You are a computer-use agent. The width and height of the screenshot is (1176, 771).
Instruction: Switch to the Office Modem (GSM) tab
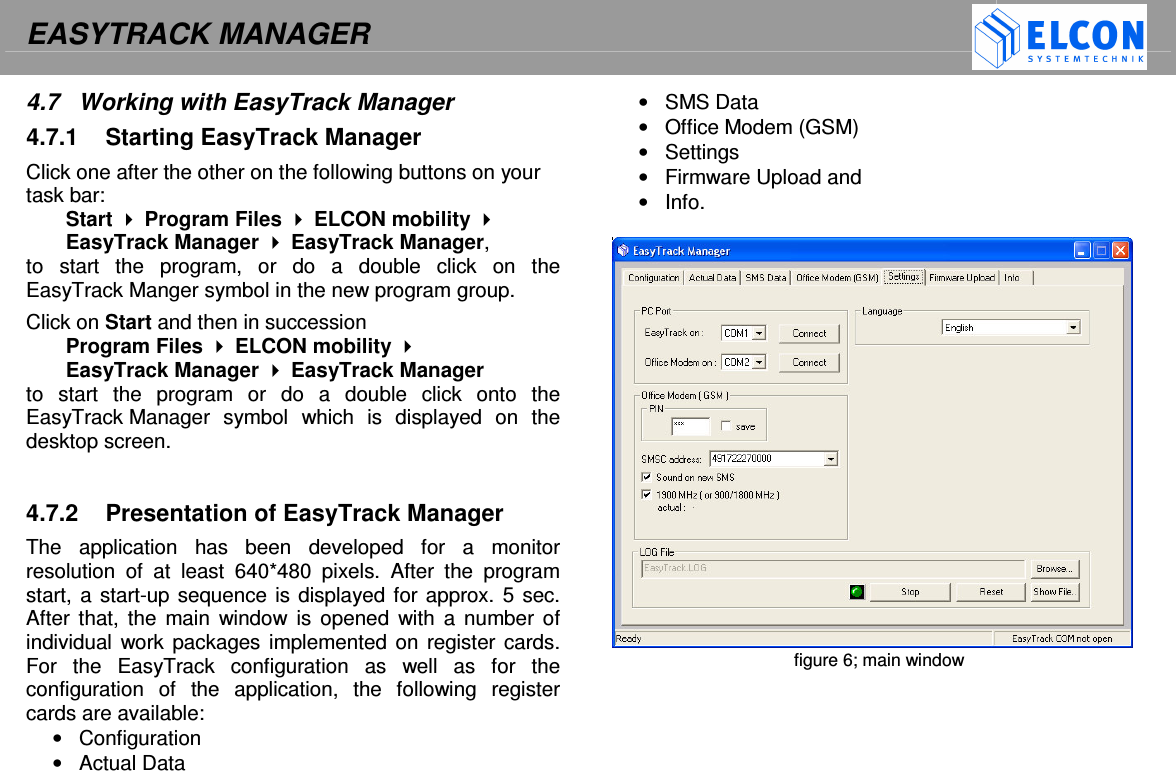point(837,277)
